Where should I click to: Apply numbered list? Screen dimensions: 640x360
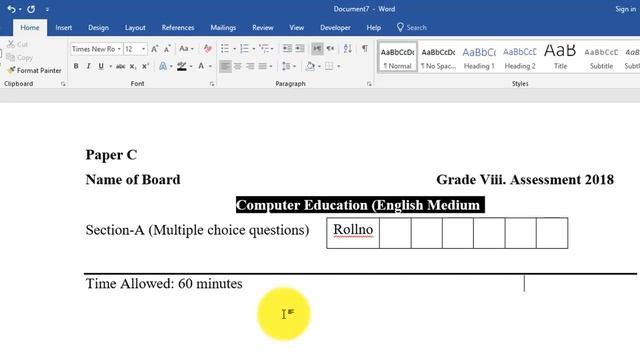[x=244, y=49]
